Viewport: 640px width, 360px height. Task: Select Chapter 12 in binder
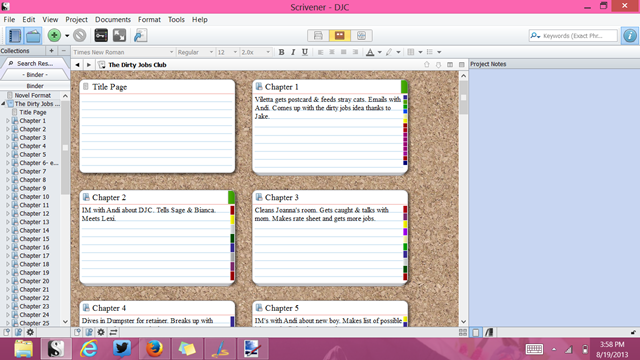click(34, 213)
